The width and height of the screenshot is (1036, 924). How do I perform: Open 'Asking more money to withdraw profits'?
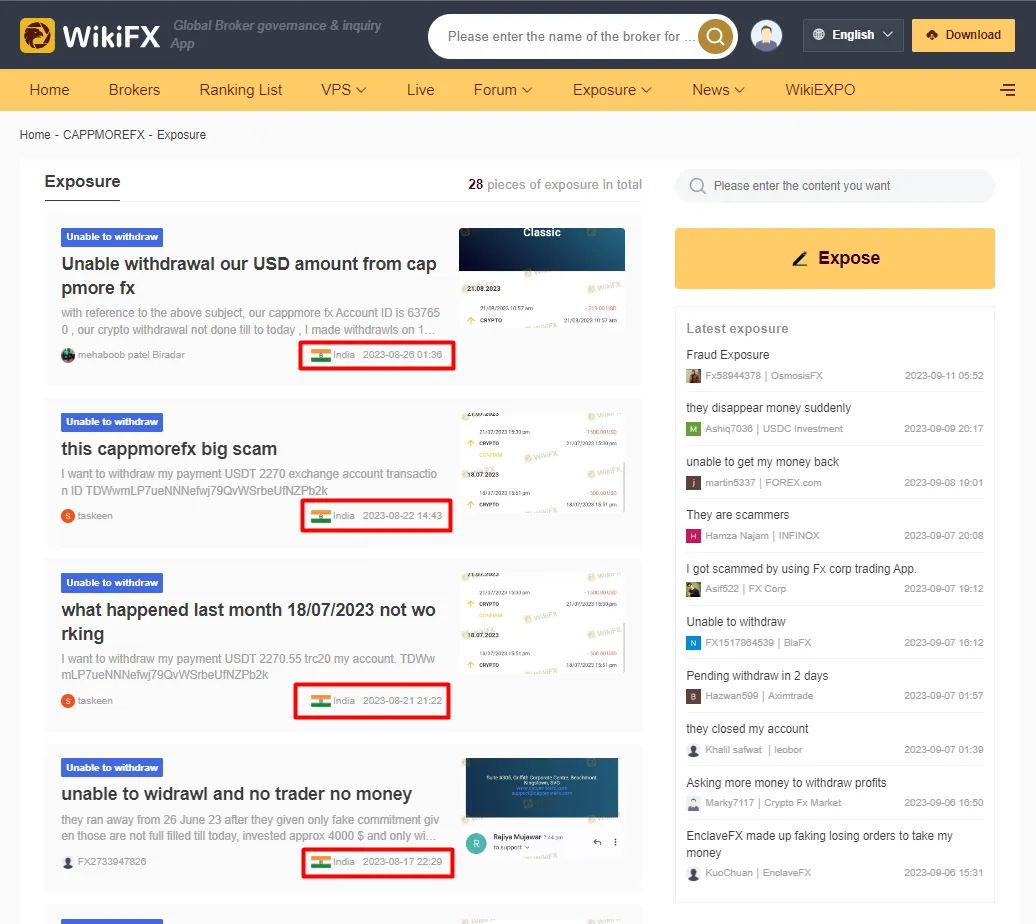click(x=786, y=783)
